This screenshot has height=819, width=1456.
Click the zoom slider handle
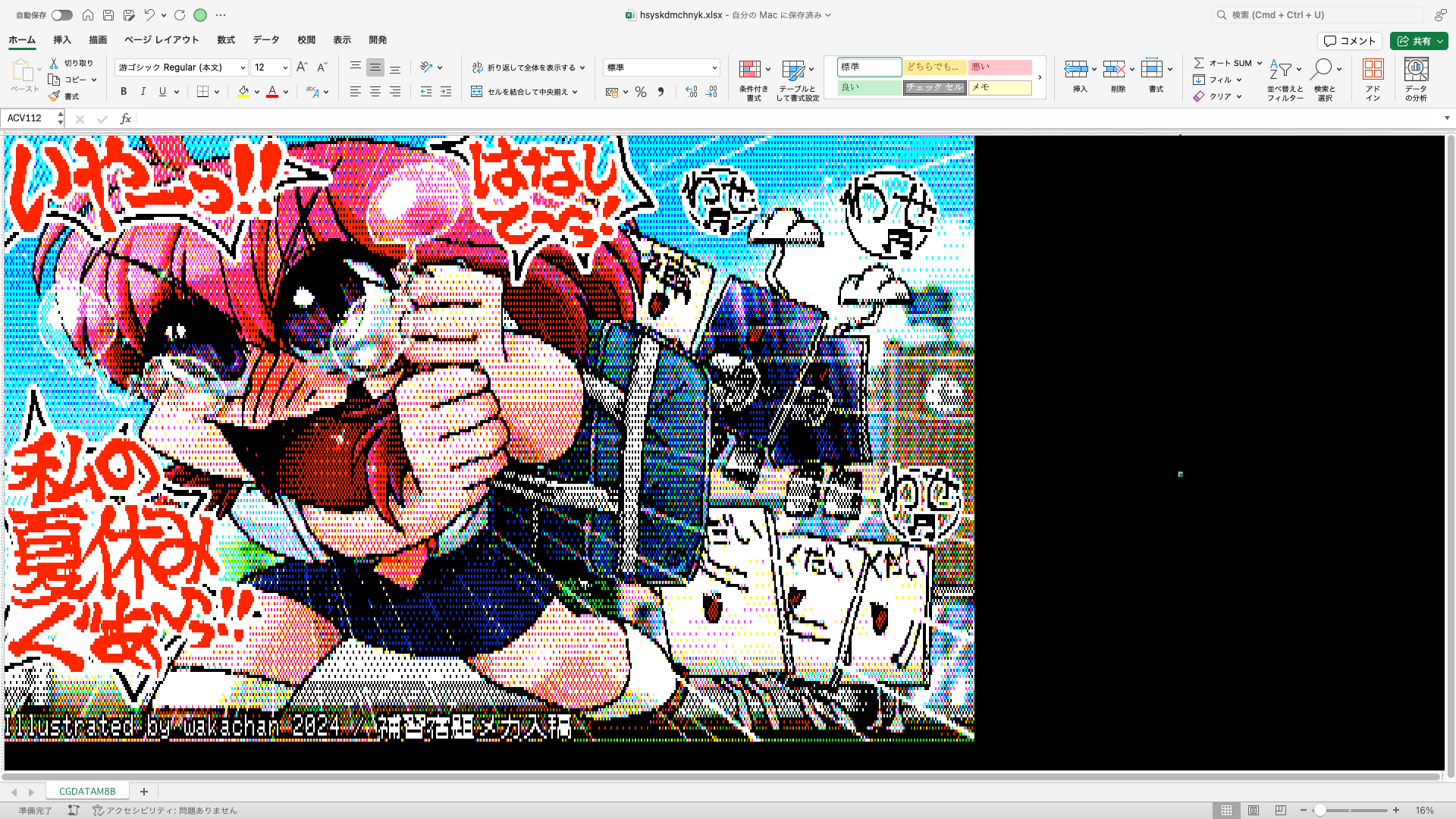click(x=1320, y=811)
